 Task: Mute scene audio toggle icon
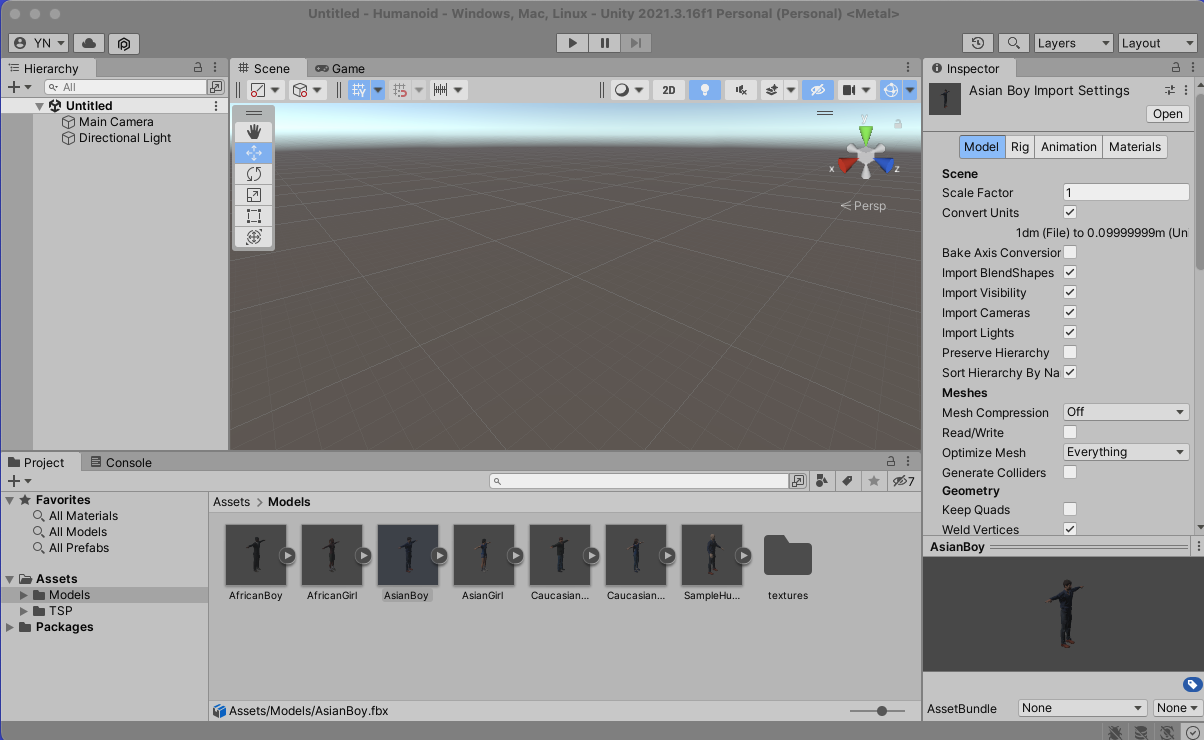740,90
